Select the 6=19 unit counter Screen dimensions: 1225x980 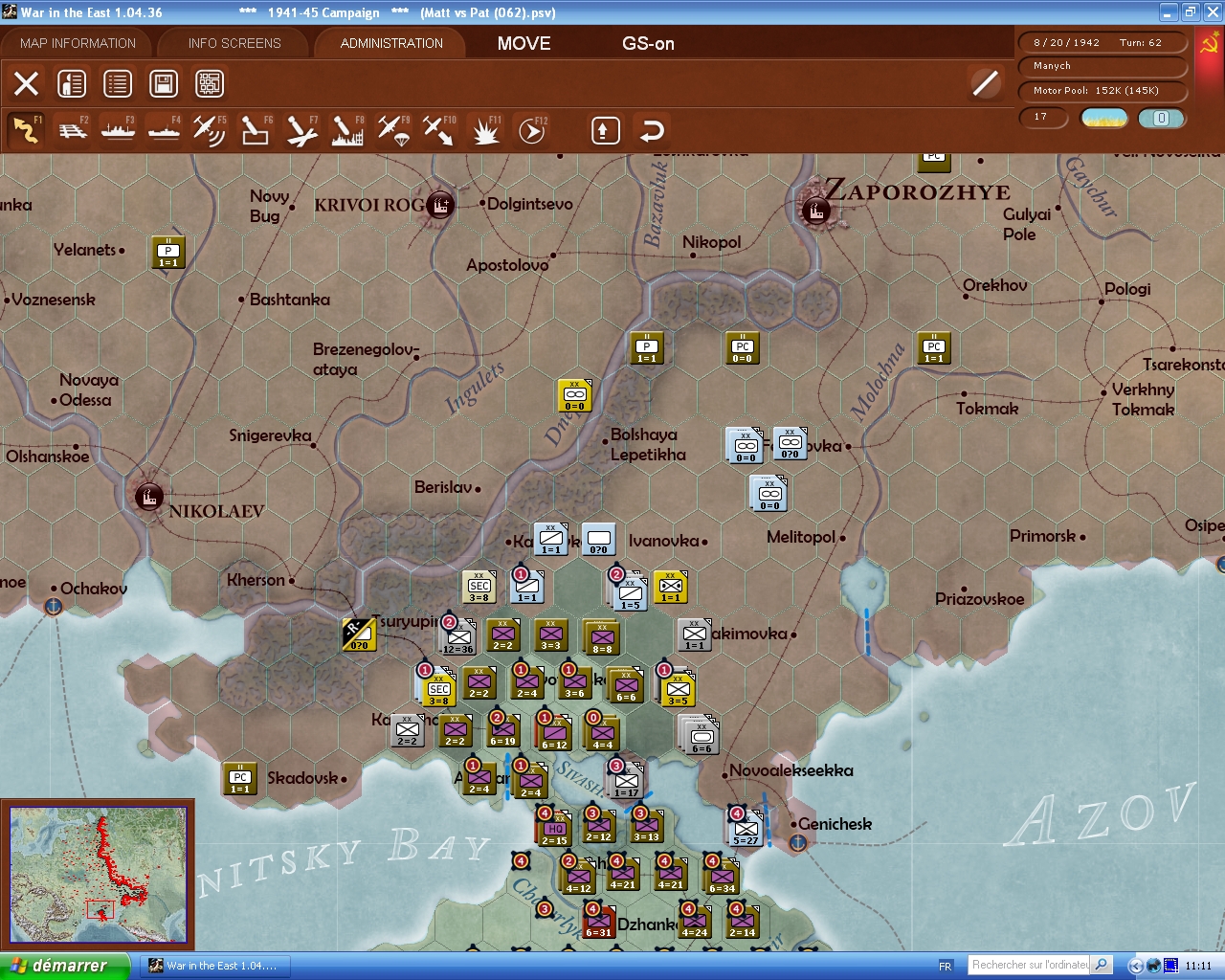pos(502,731)
